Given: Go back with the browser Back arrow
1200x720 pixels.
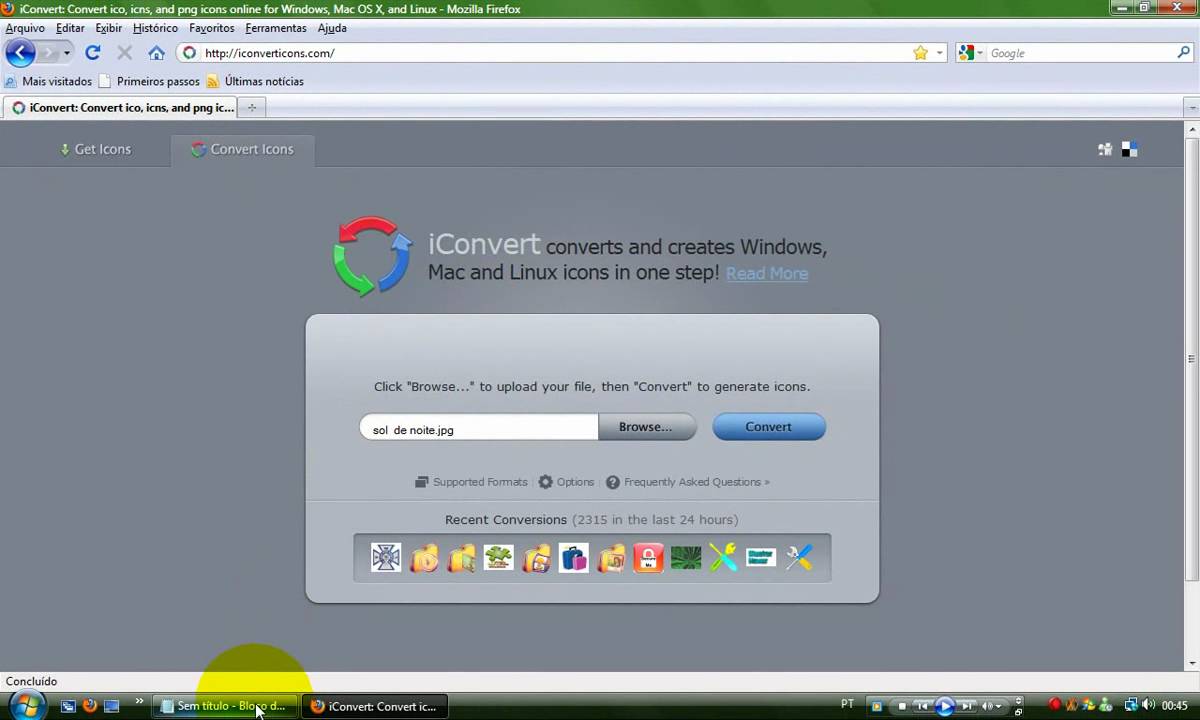Looking at the screenshot, I should coord(20,53).
